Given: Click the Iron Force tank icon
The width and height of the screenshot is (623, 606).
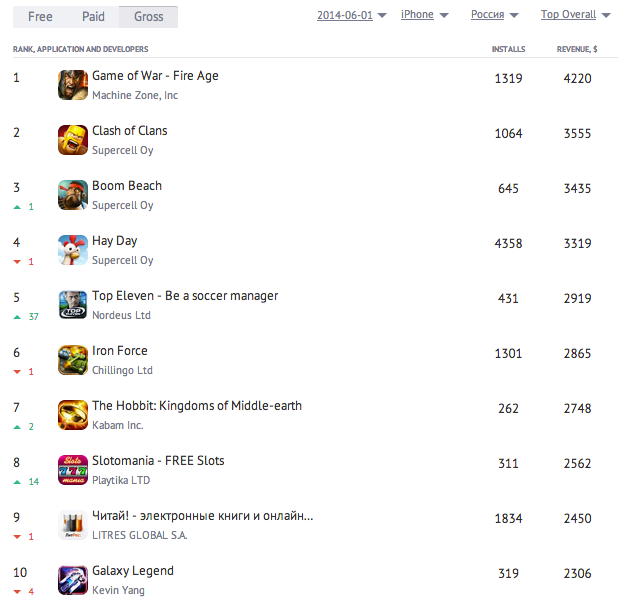Looking at the screenshot, I should 73,360.
